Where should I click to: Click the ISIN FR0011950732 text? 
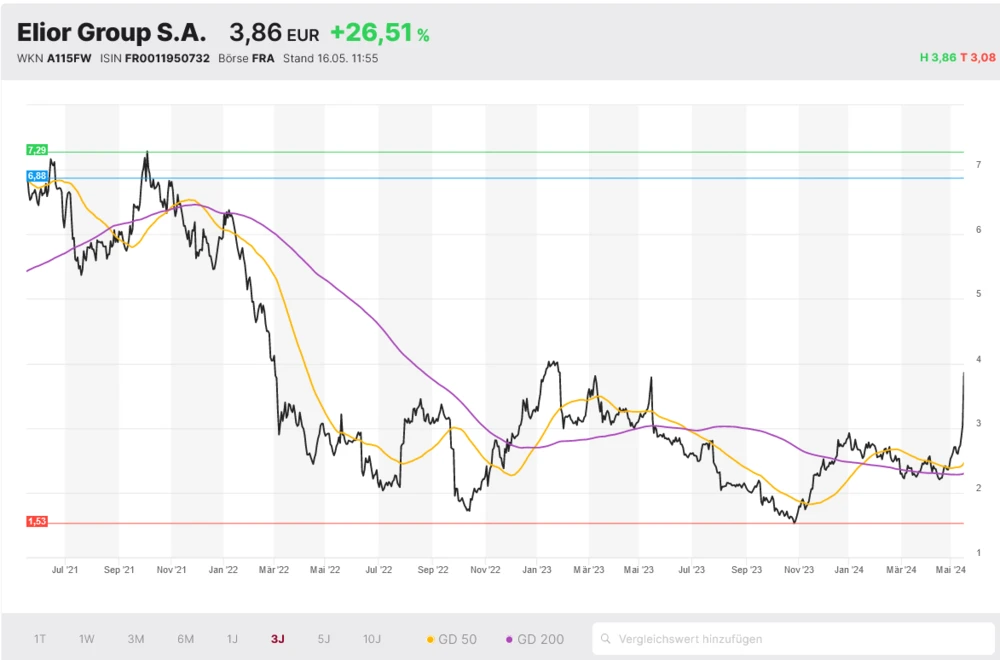tap(155, 58)
